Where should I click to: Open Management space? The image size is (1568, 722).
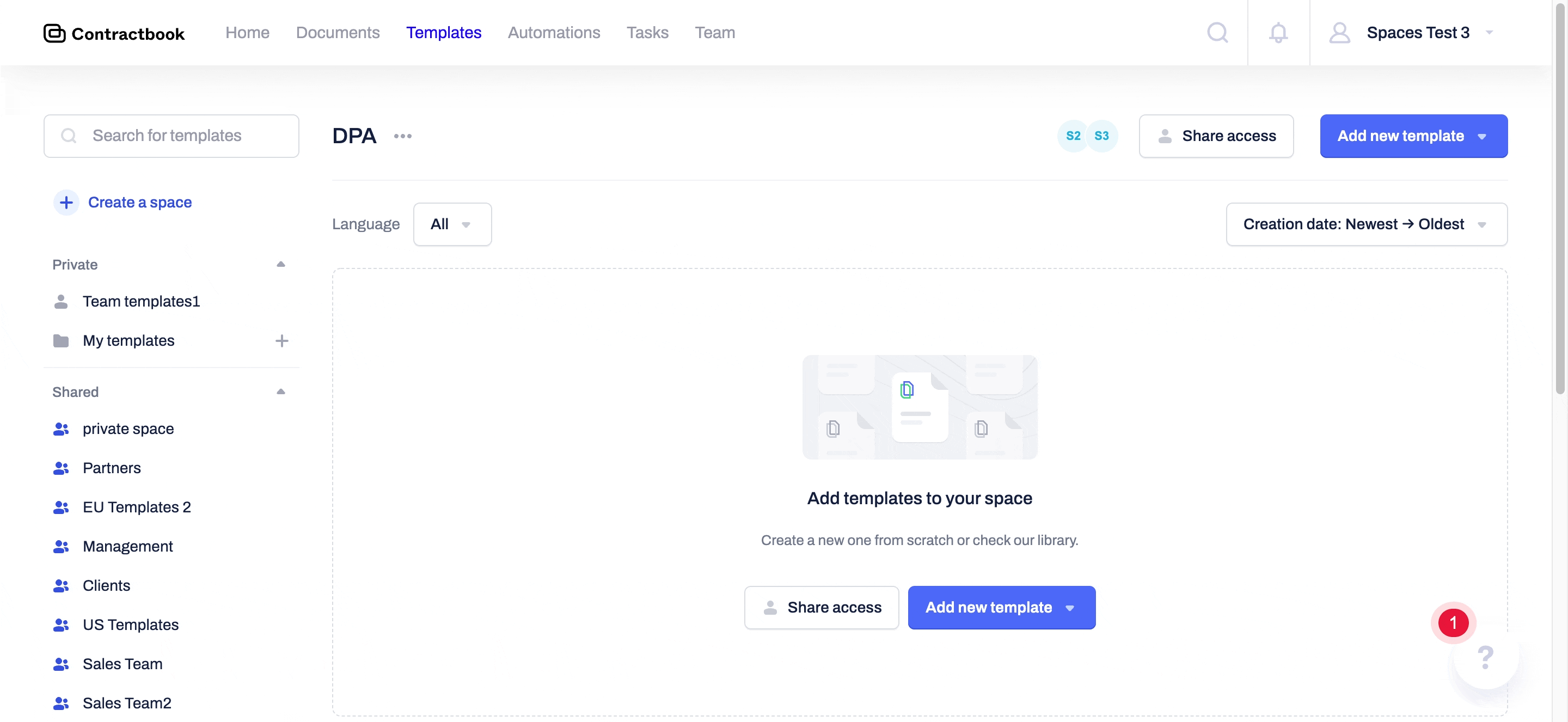pos(128,546)
